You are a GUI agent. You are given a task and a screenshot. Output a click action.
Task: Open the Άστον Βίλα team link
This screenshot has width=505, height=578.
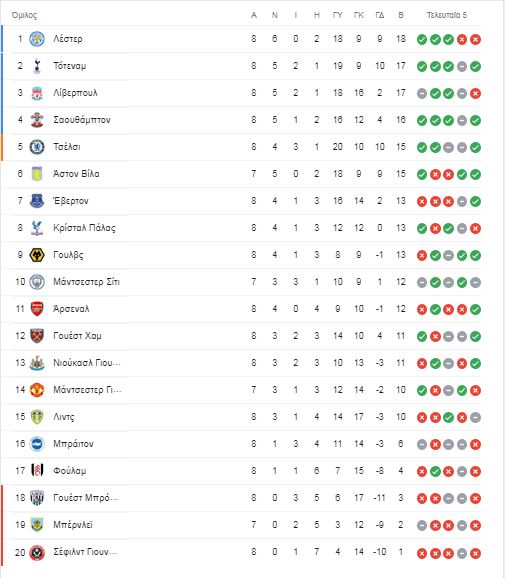coord(76,174)
